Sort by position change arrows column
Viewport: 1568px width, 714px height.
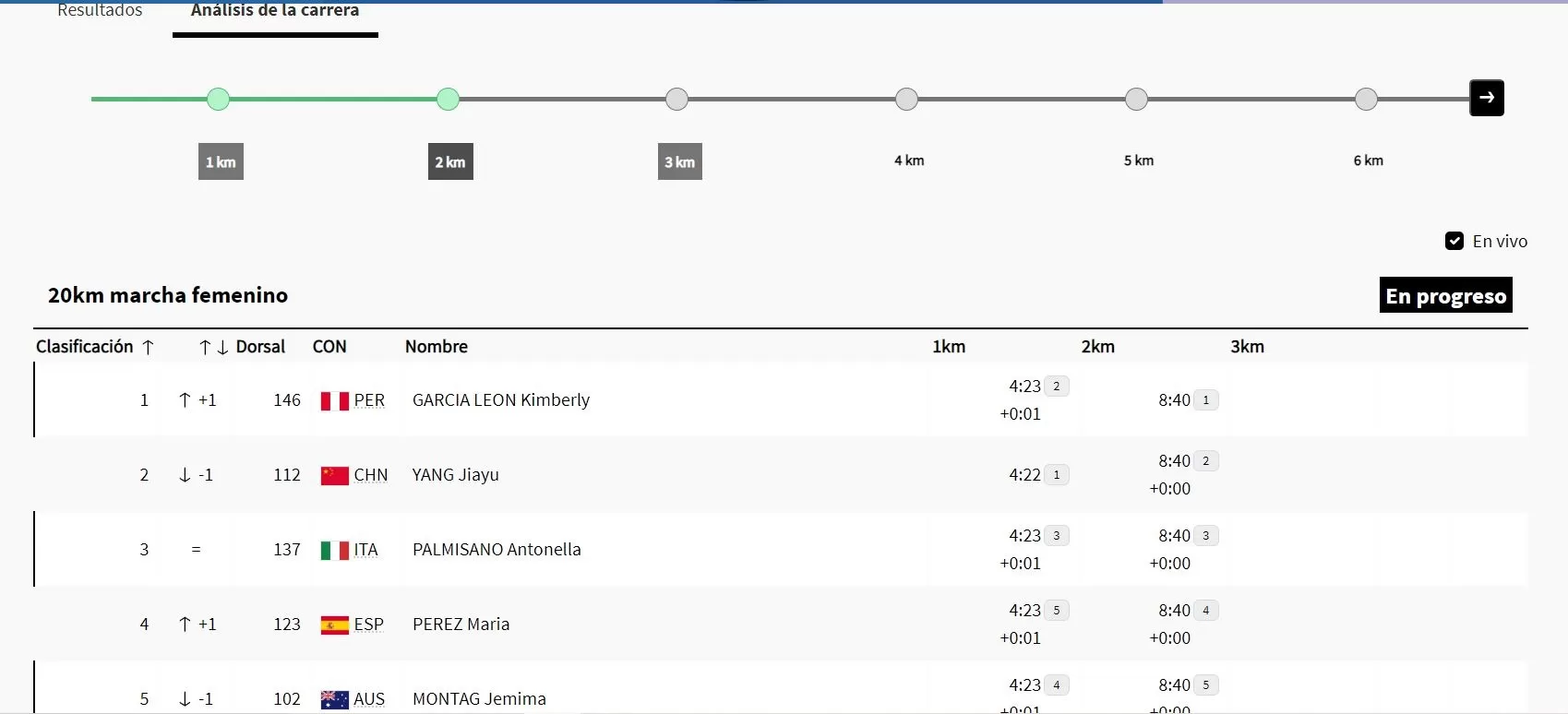pyautogui.click(x=213, y=347)
